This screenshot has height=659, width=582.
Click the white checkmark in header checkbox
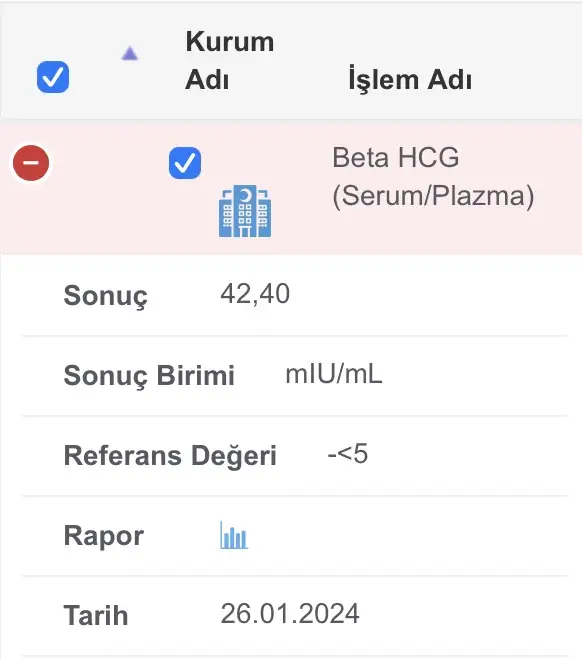click(53, 77)
